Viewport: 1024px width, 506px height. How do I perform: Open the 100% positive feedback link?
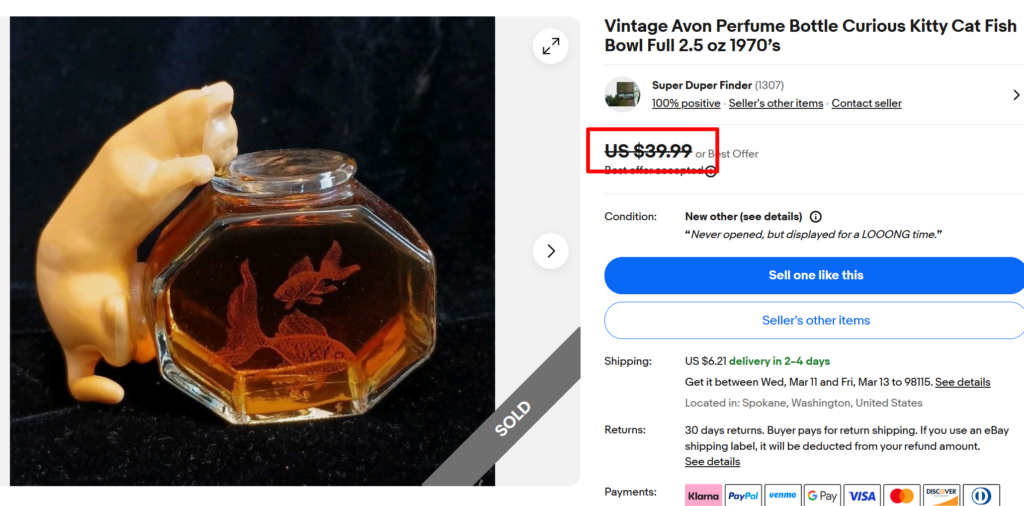[x=686, y=104]
